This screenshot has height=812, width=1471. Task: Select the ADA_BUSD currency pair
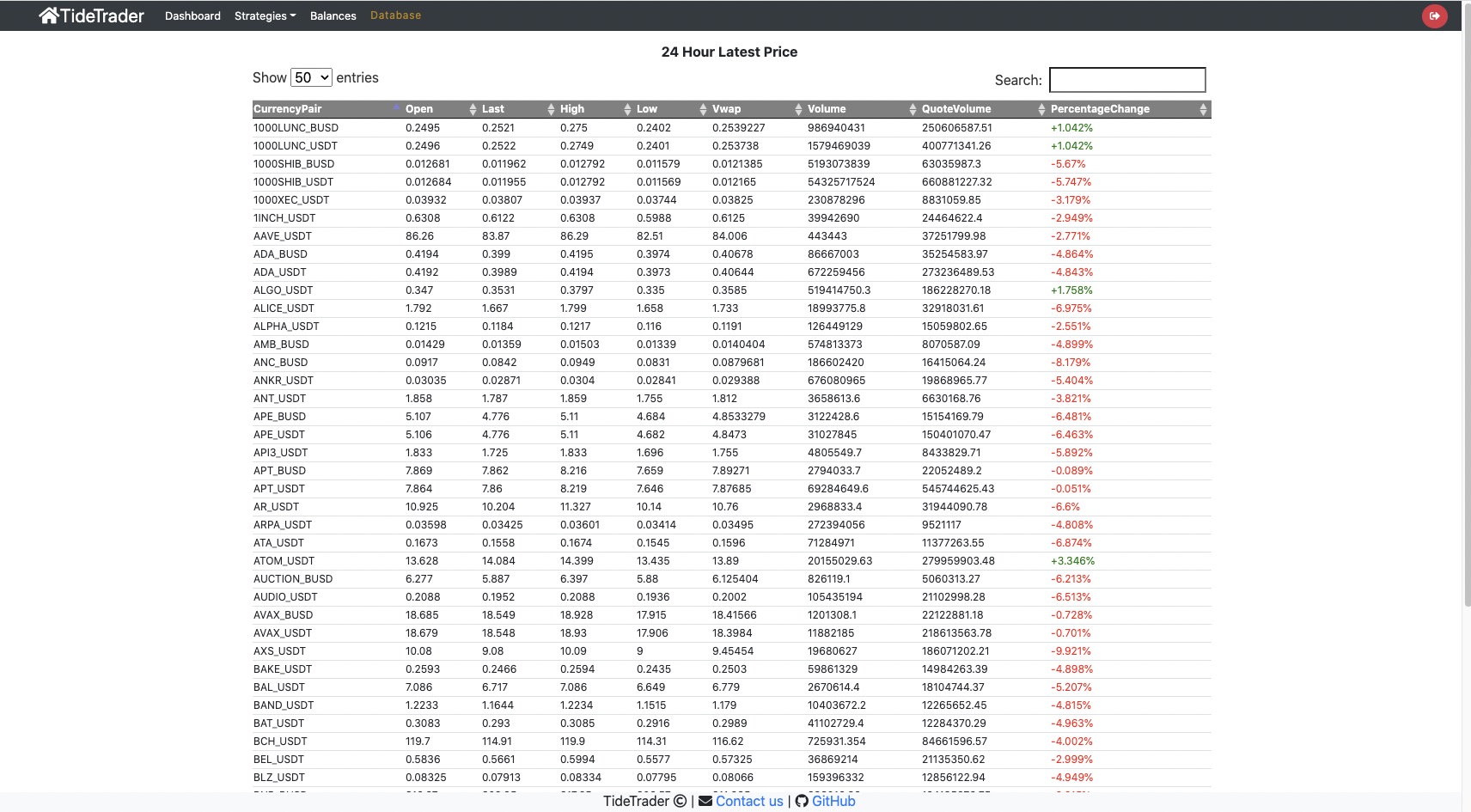[280, 254]
